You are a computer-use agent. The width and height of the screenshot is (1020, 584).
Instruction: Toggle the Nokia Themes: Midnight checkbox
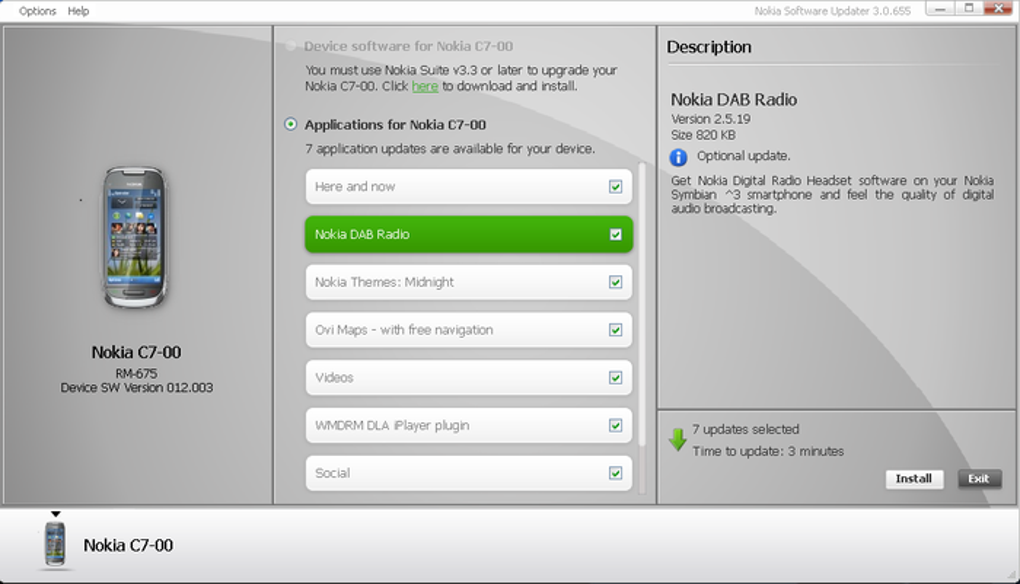(615, 282)
